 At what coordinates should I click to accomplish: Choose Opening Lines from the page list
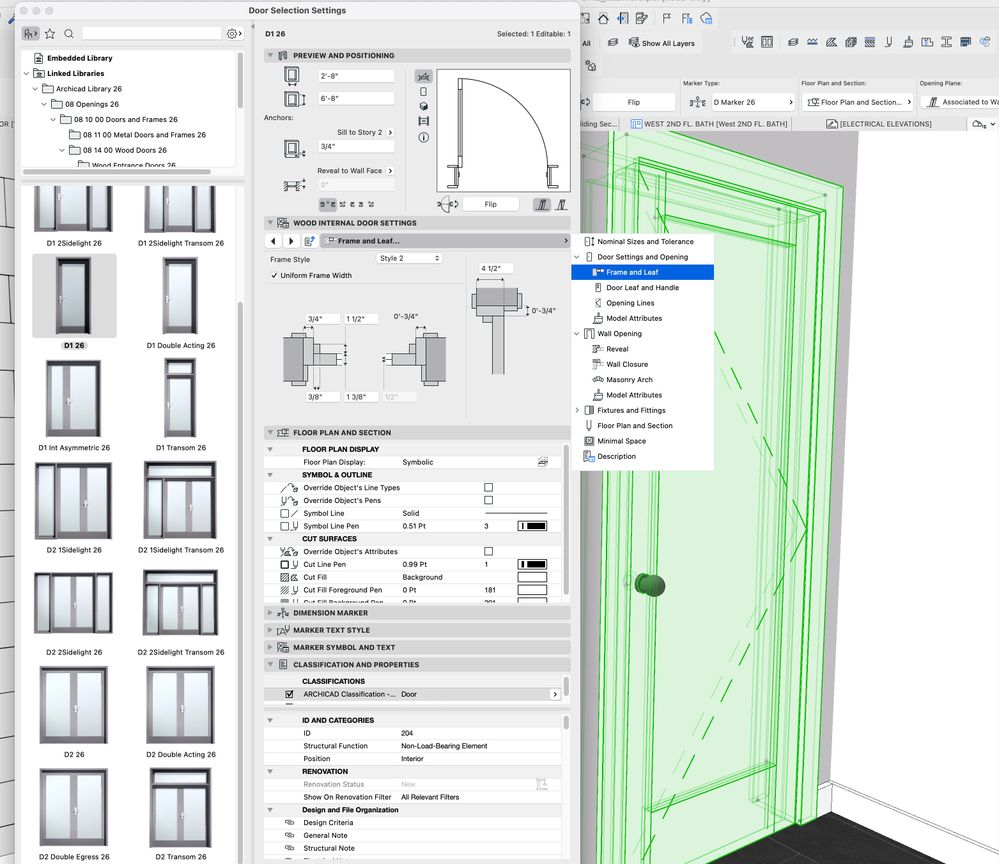click(630, 303)
